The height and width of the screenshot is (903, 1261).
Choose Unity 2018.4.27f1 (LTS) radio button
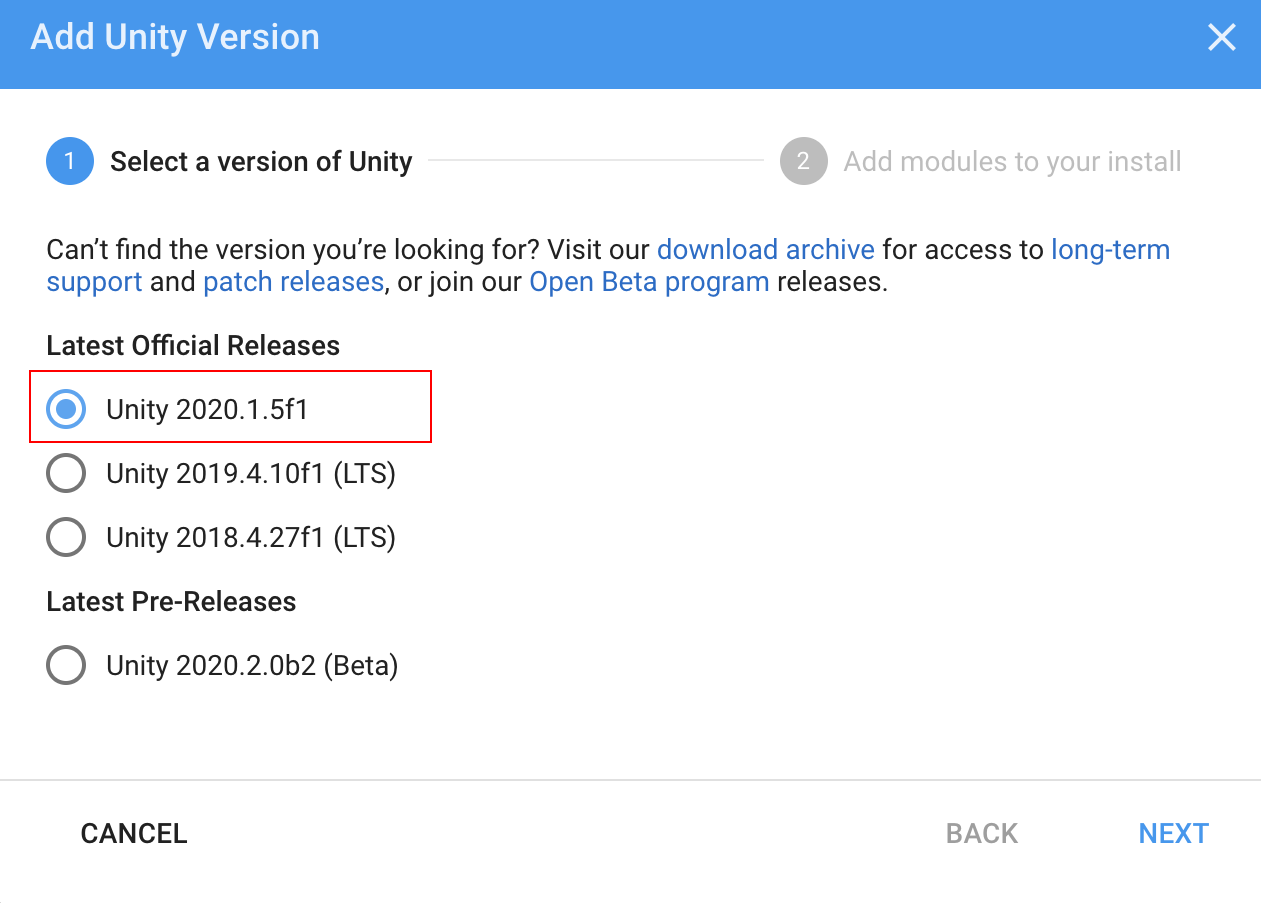[66, 537]
